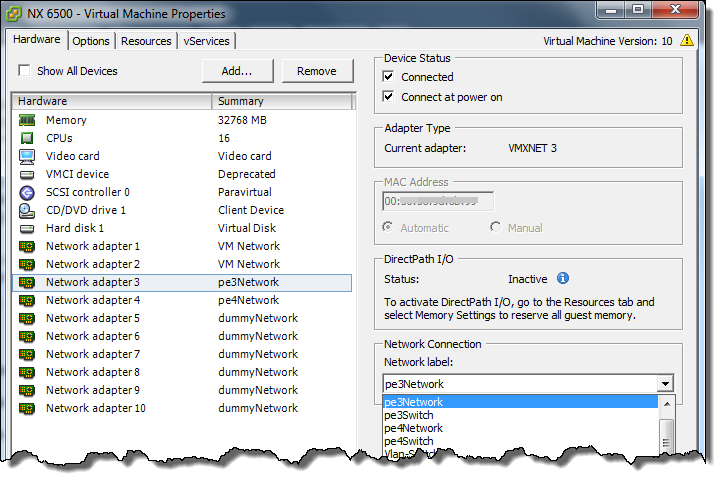Open the vServices tab
The height and width of the screenshot is (491, 721).
206,41
